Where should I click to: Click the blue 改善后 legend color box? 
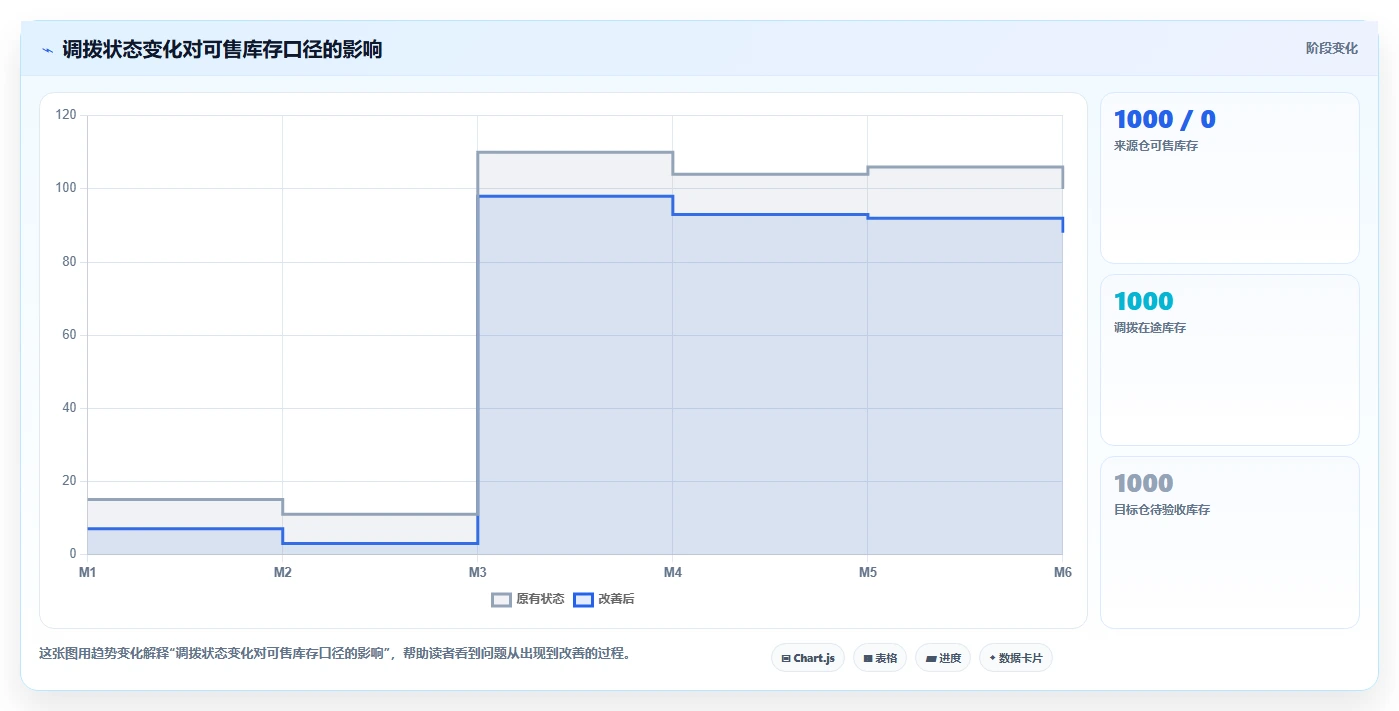[583, 599]
